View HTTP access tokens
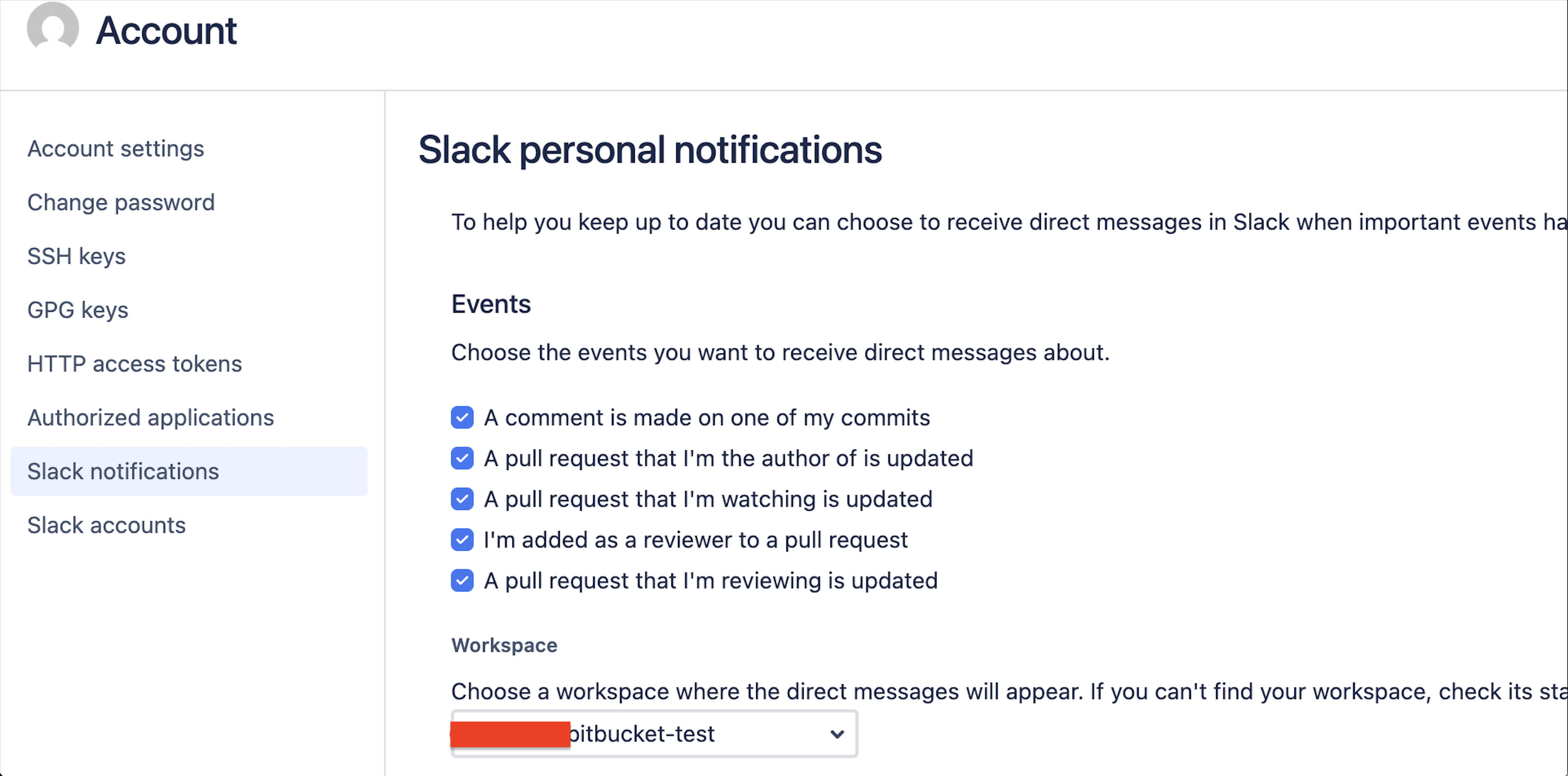 [x=134, y=363]
